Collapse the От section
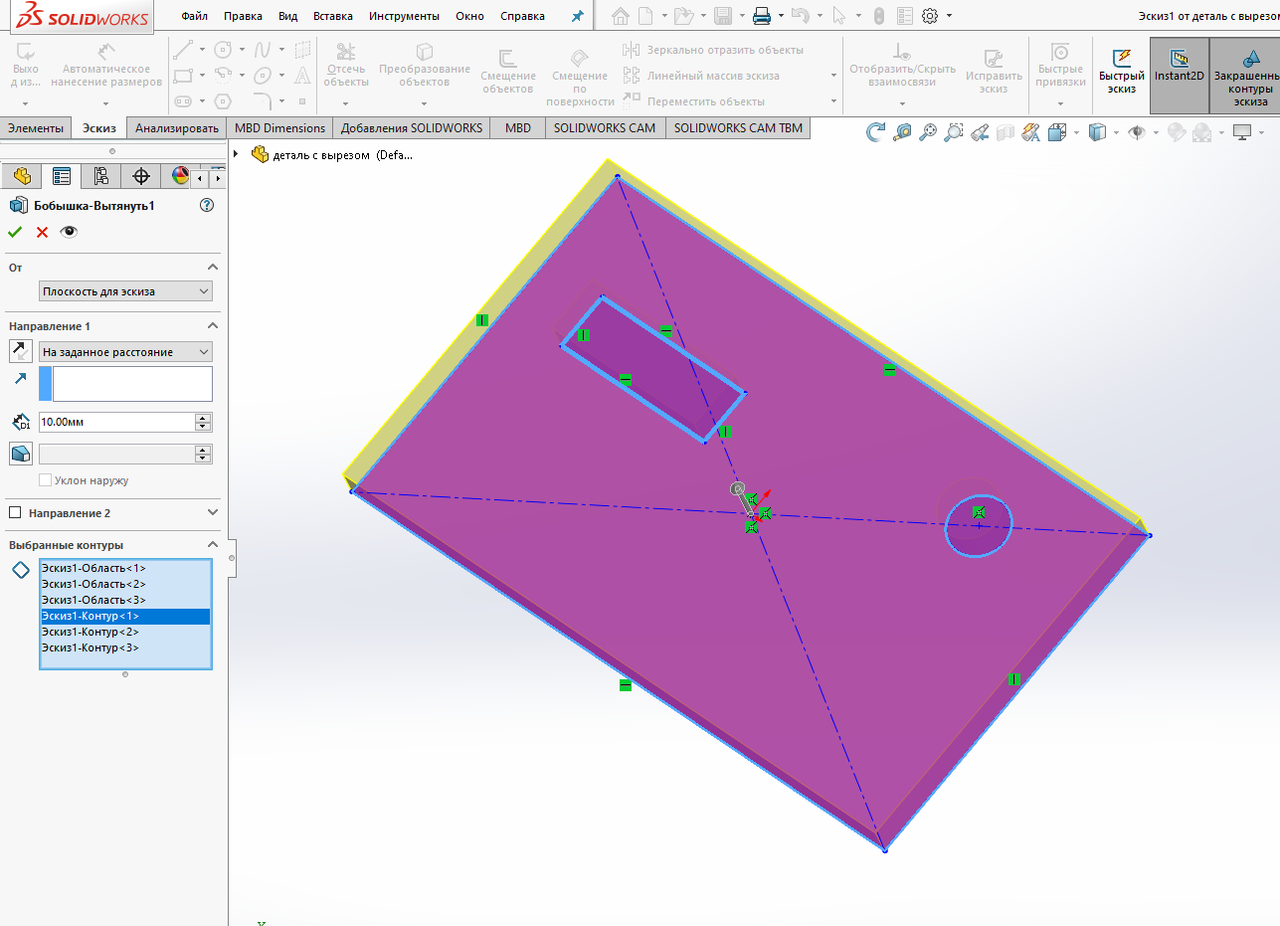Screen dimensions: 1280x926 212,267
